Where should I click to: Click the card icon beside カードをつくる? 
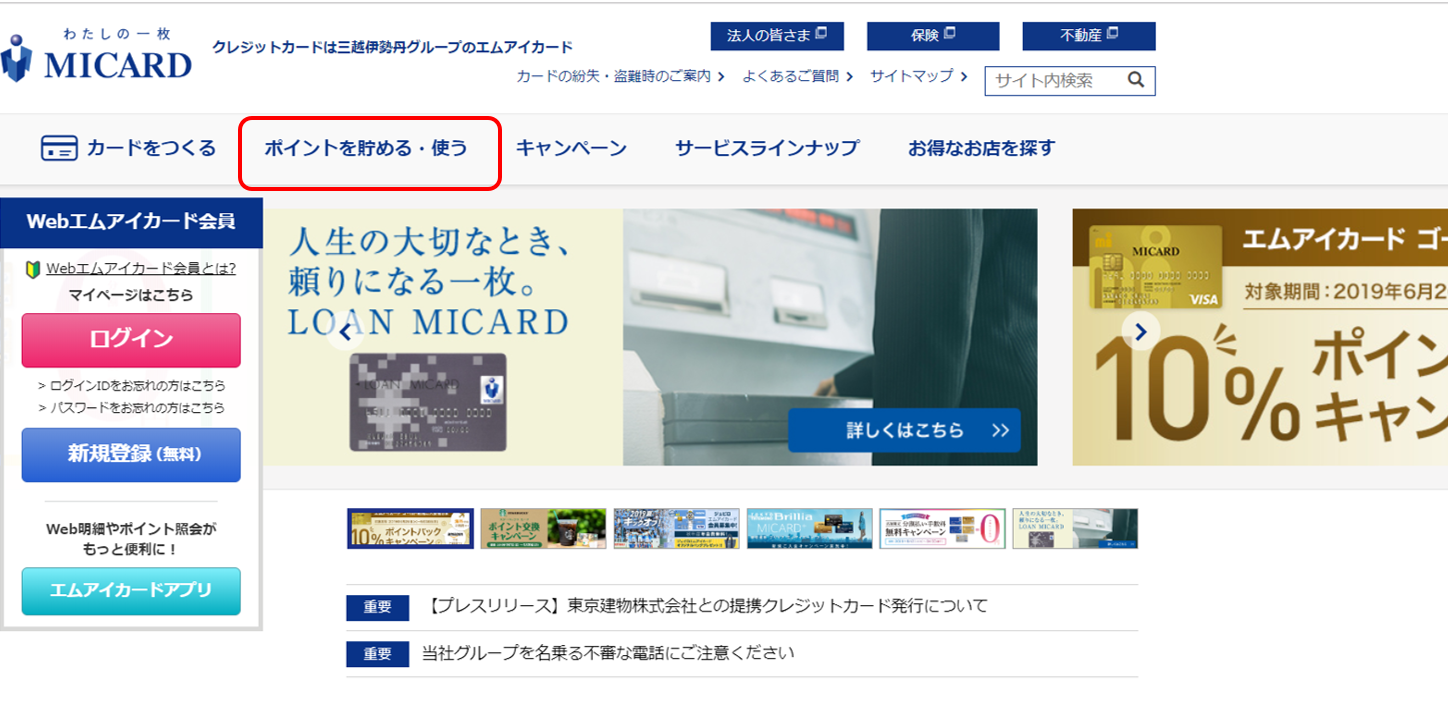point(59,149)
